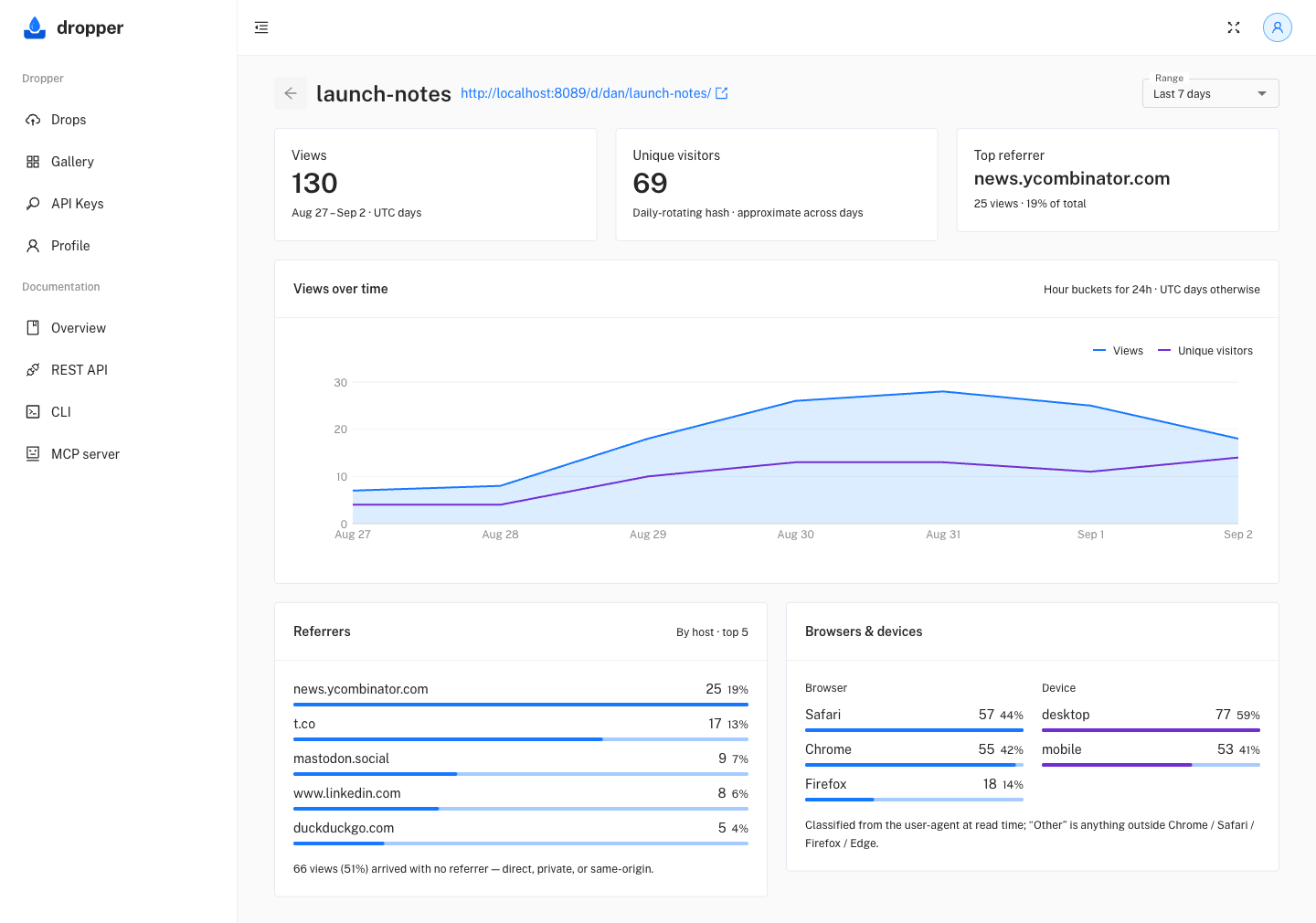Image resolution: width=1316 pixels, height=923 pixels.
Task: Click the external link icon beside the URL
Action: 722,93
